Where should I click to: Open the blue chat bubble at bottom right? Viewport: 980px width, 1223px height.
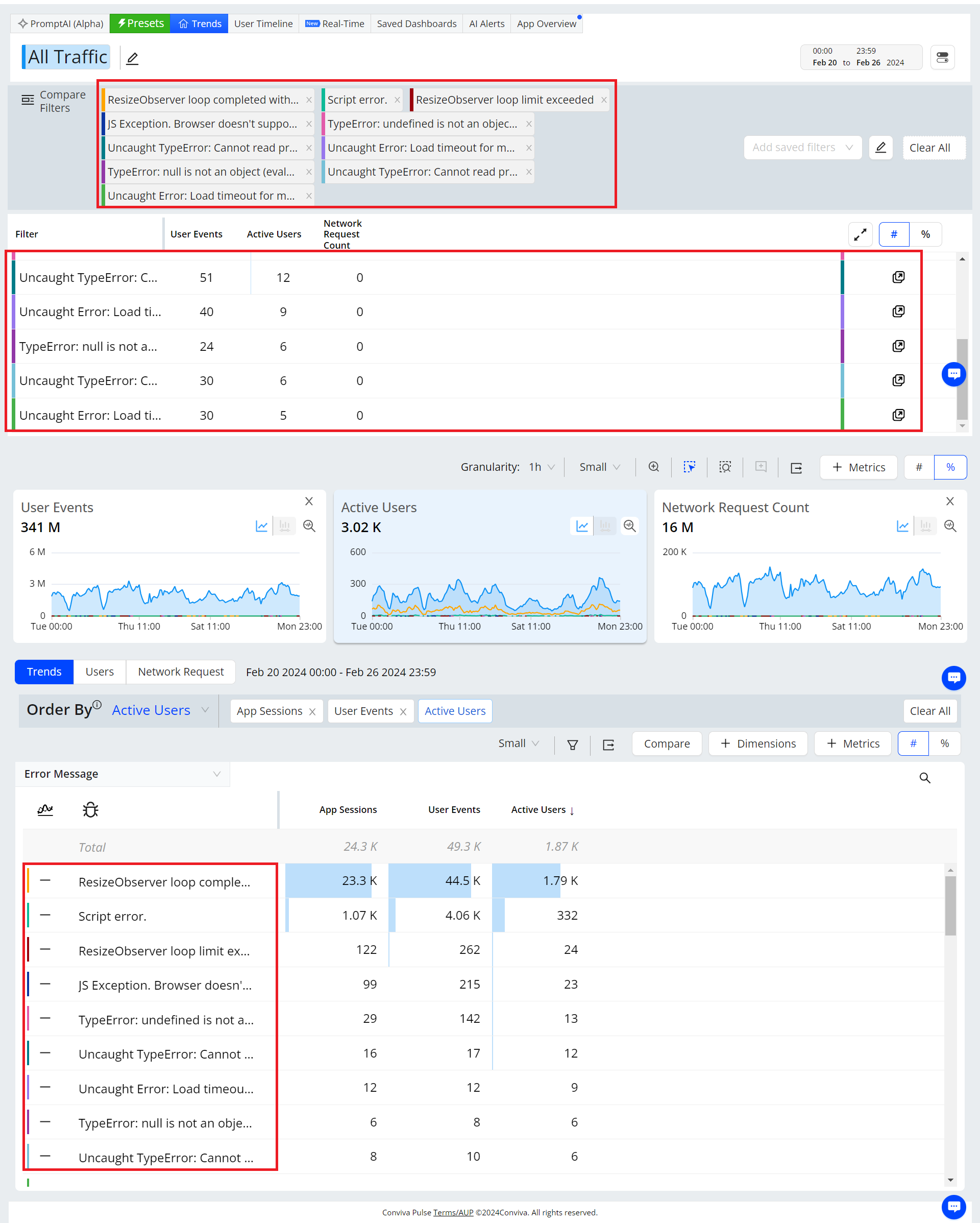(953, 1207)
